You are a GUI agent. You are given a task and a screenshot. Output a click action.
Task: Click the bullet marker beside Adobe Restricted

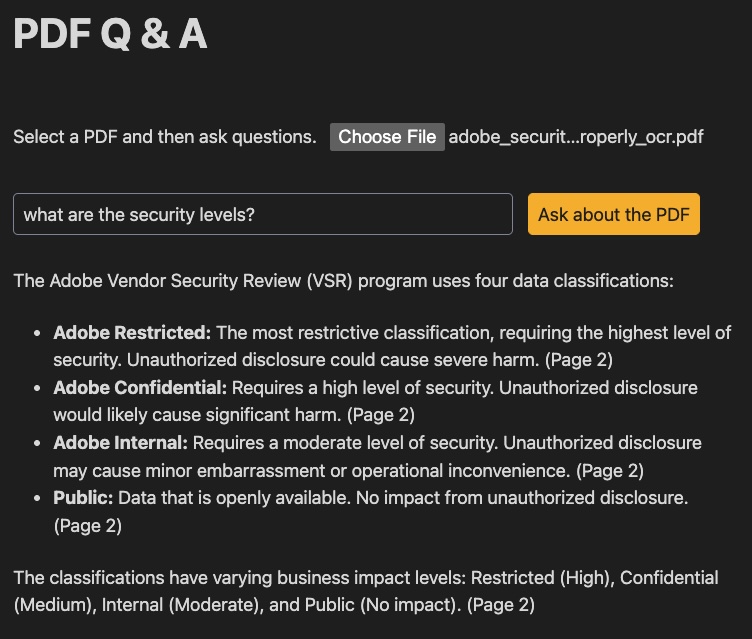38,332
